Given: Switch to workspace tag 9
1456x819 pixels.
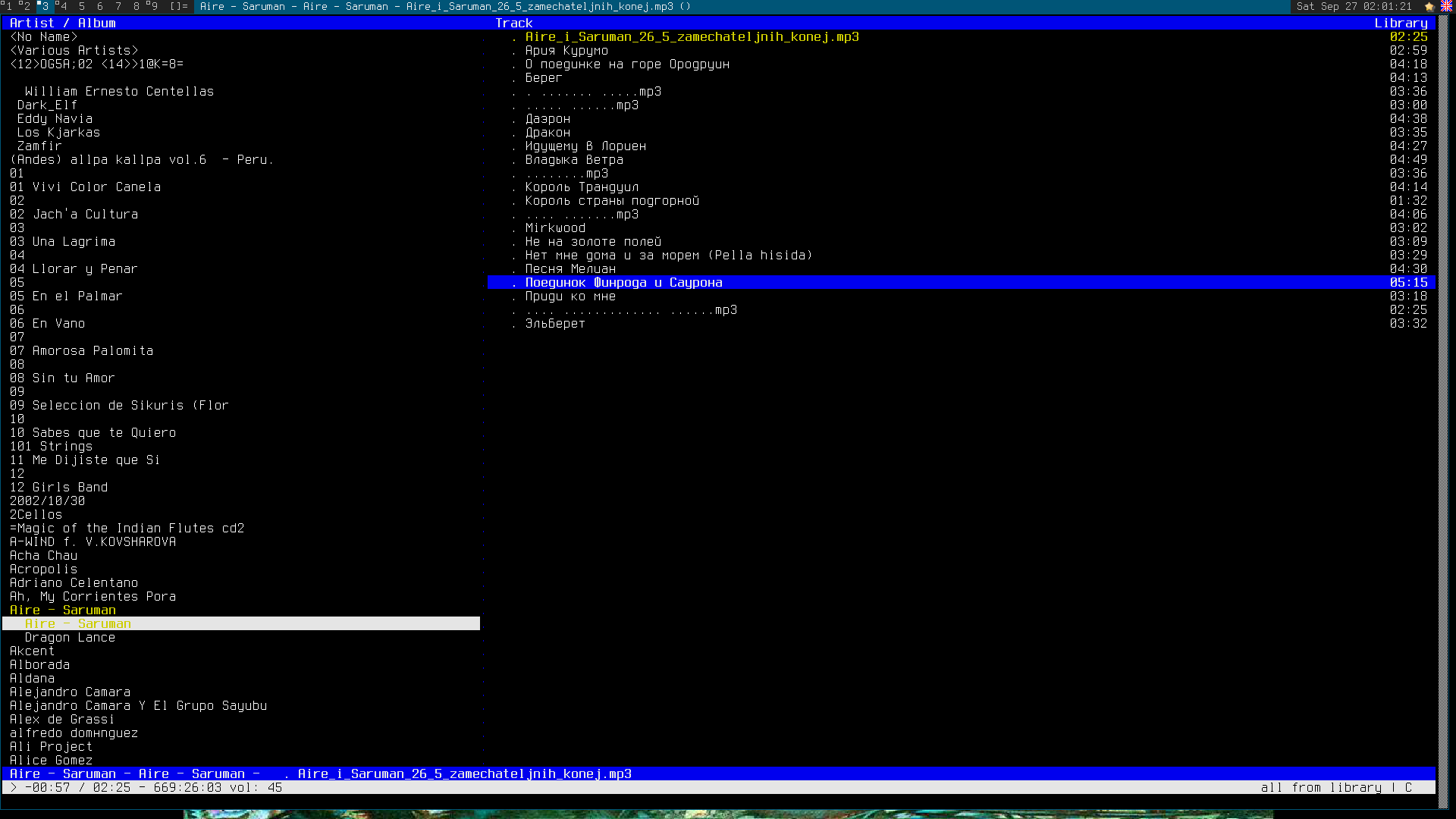Looking at the screenshot, I should click(154, 6).
